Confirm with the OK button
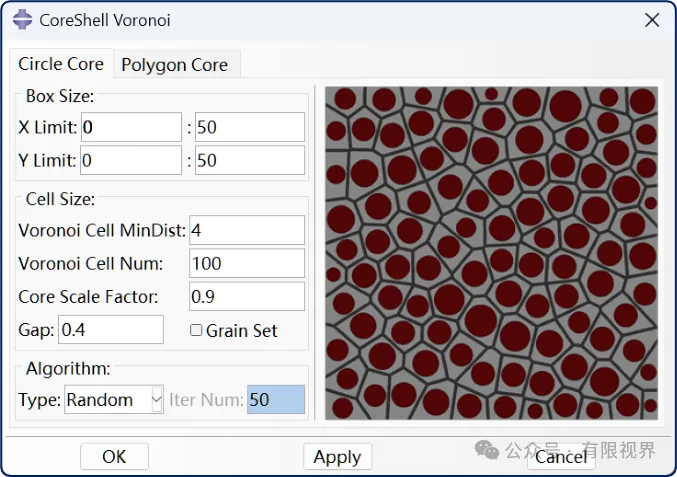677x477 pixels. pos(114,457)
